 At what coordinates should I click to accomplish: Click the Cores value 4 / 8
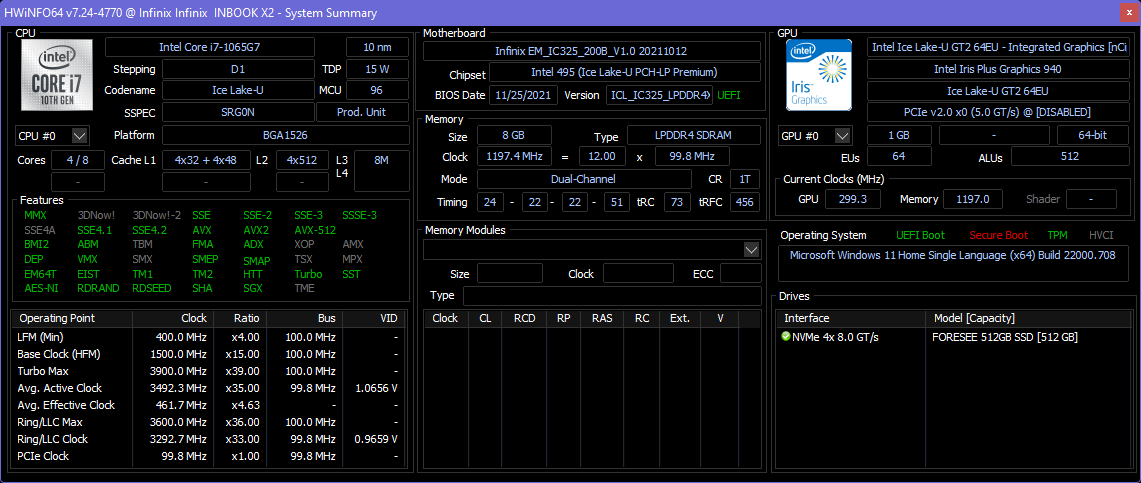[x=77, y=160]
